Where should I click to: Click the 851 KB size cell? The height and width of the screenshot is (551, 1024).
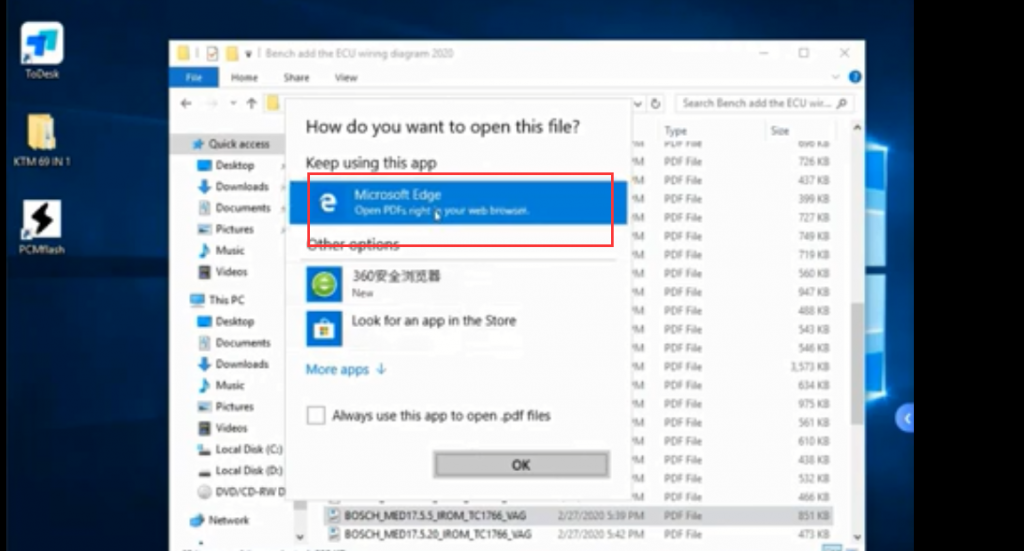pyautogui.click(x=813, y=516)
